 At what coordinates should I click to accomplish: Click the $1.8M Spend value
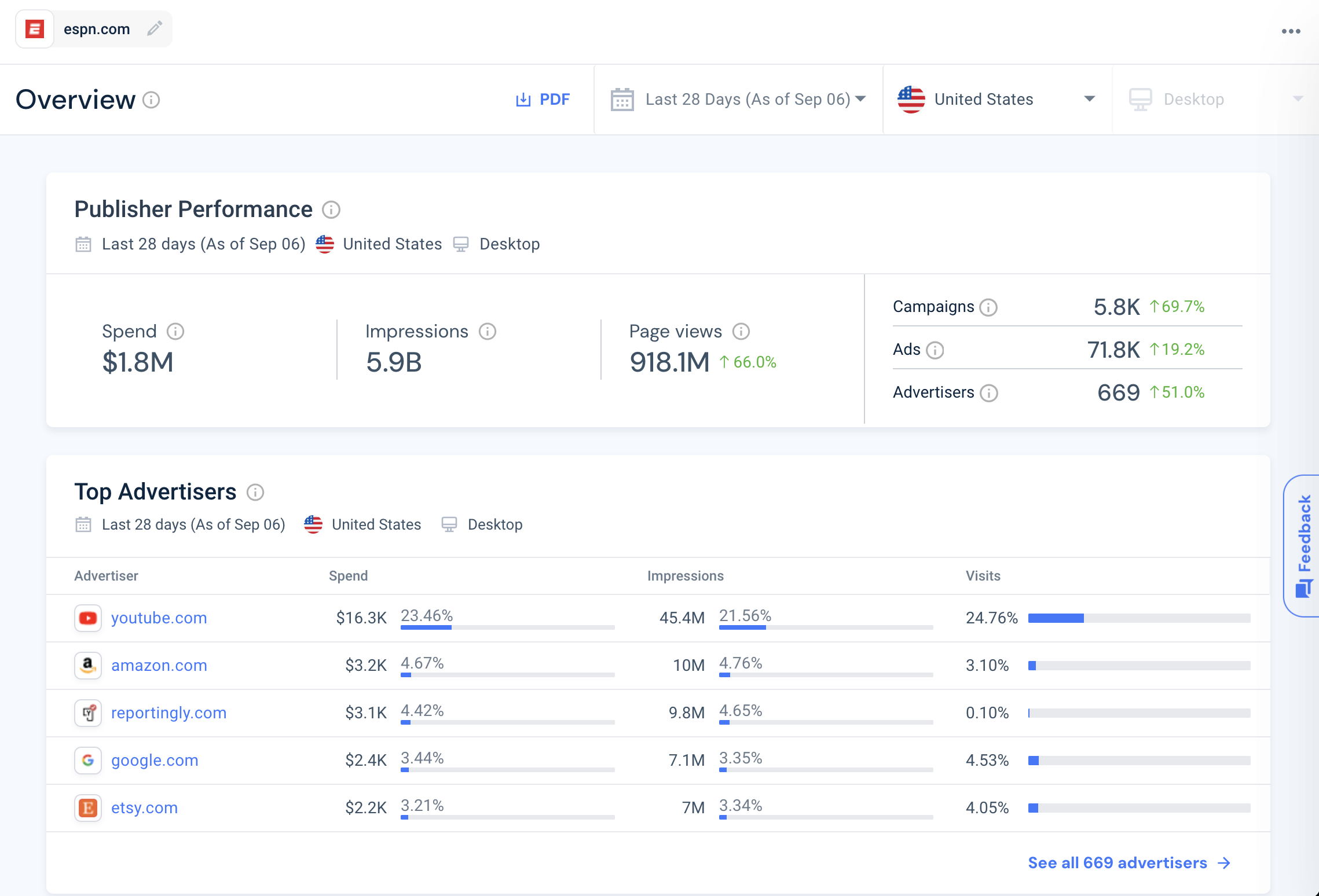click(x=138, y=362)
